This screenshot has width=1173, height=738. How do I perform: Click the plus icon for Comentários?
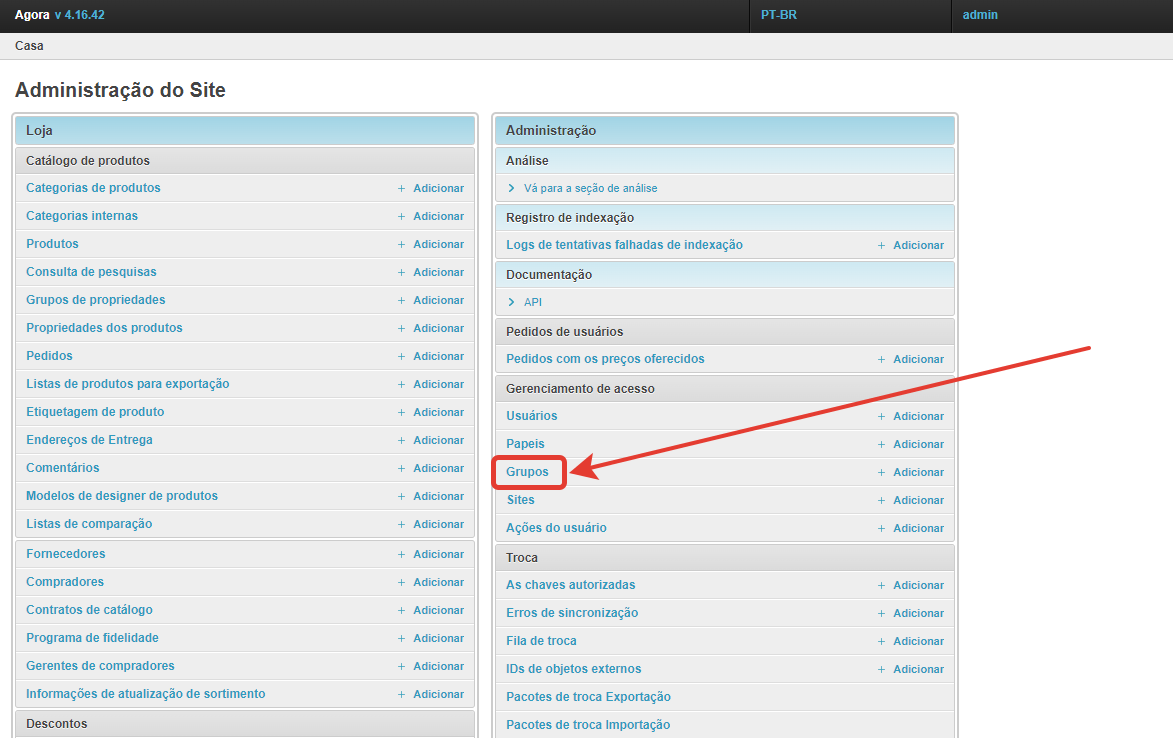tap(402, 468)
